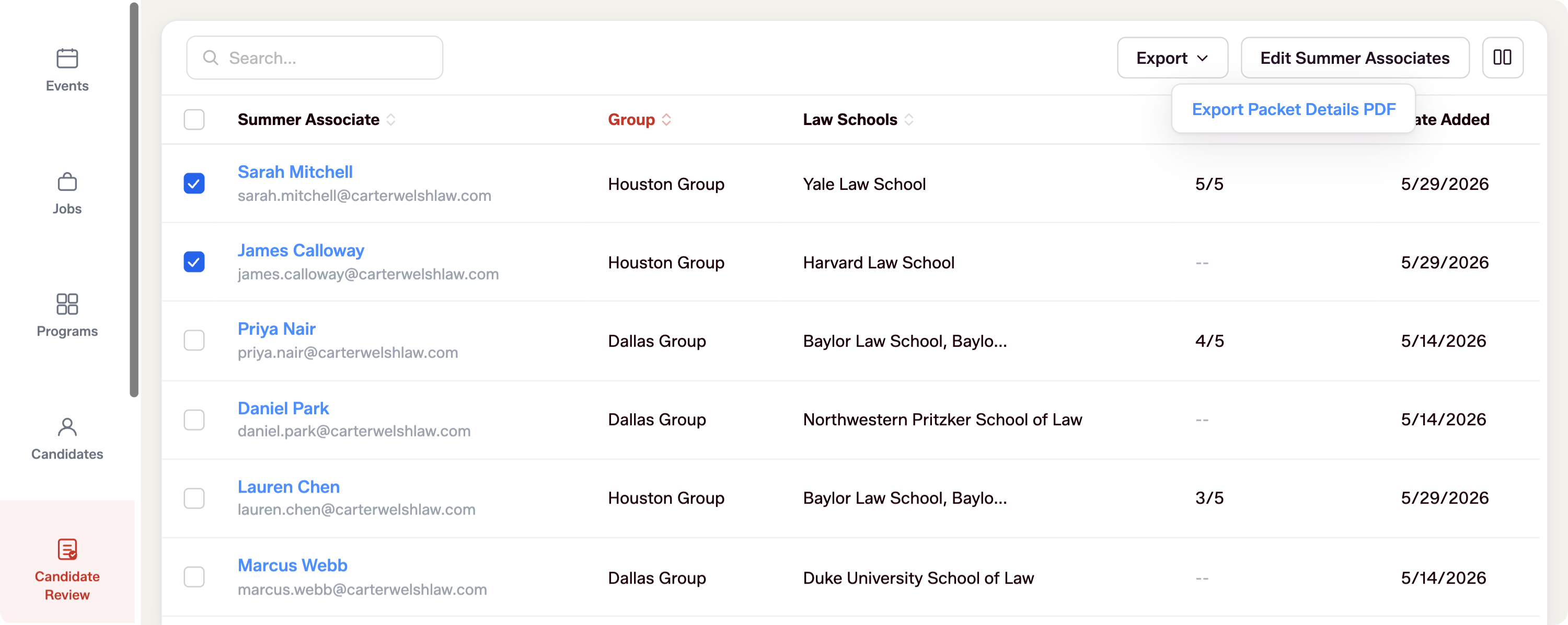Click Sarah Mitchell's 5/5 score
Viewport: 1568px width, 625px height.
[x=1209, y=184]
